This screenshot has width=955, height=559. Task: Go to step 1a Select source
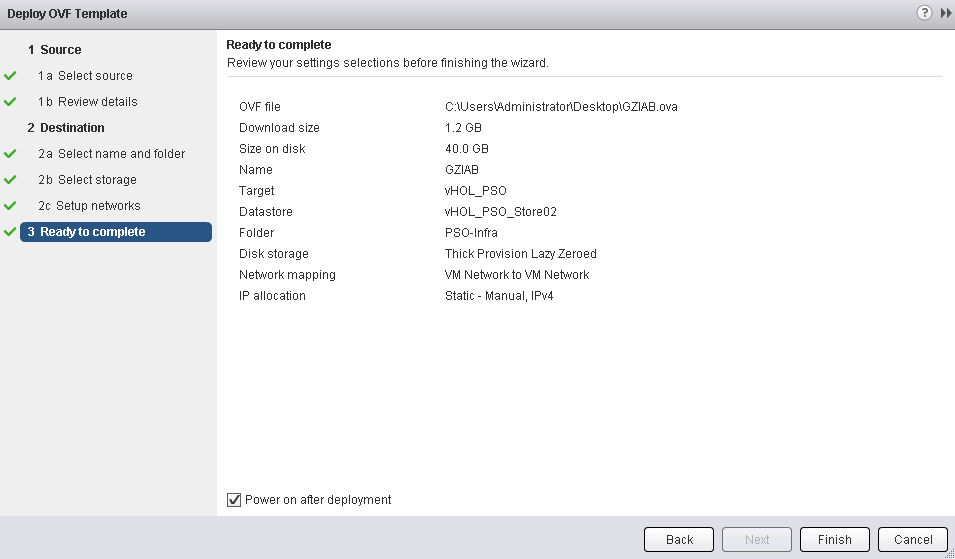click(x=95, y=76)
